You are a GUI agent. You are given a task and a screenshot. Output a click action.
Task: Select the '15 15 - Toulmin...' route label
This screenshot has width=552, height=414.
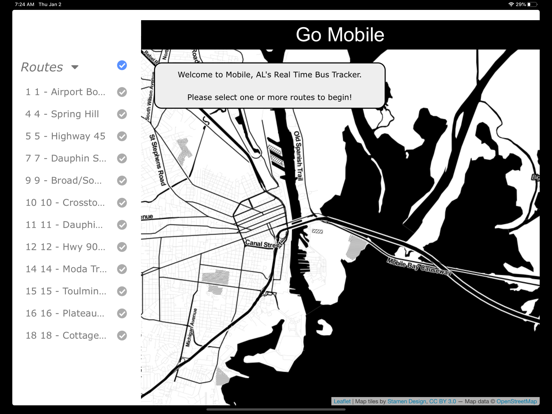66,291
